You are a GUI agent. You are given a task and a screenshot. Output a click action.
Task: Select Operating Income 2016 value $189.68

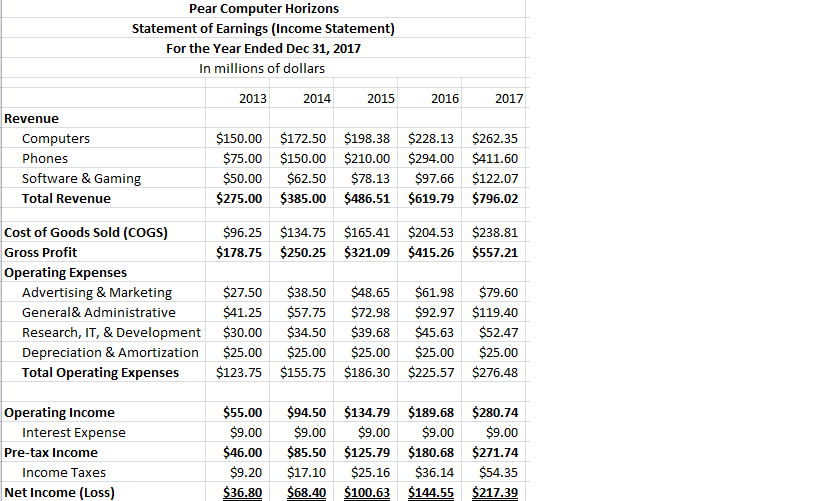click(x=431, y=413)
